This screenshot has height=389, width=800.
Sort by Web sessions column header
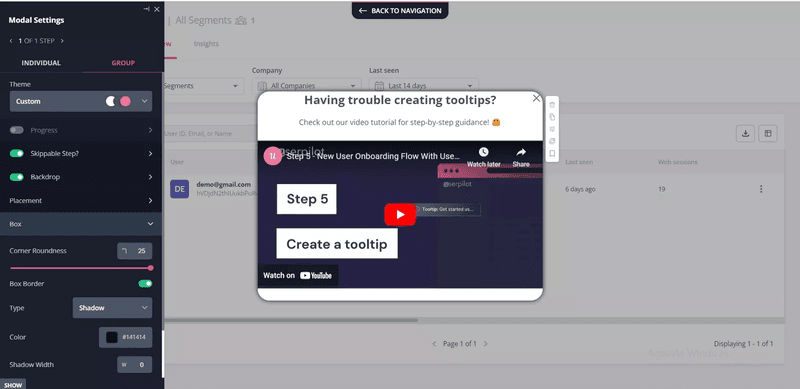coord(677,162)
